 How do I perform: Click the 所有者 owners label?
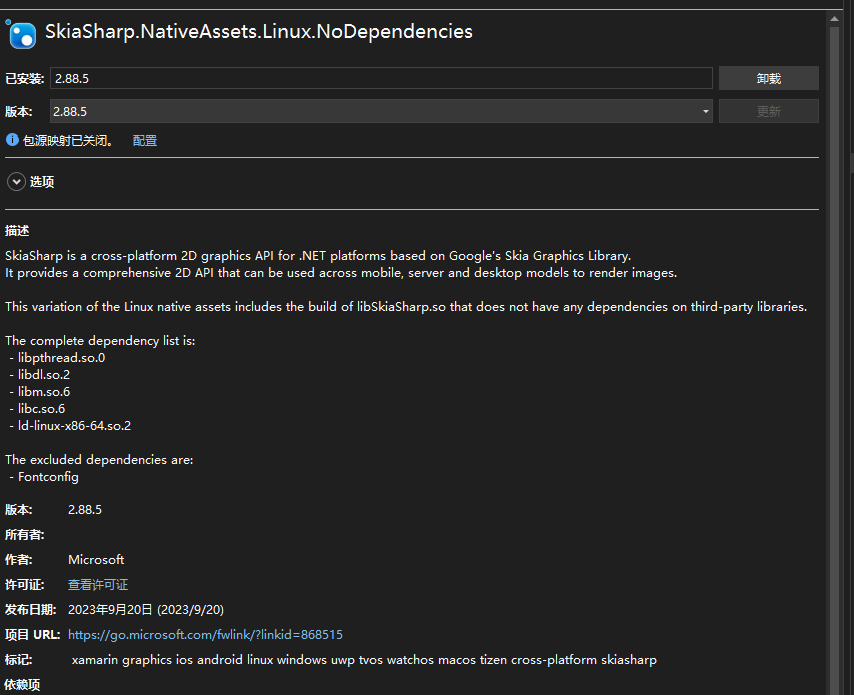tap(25, 535)
